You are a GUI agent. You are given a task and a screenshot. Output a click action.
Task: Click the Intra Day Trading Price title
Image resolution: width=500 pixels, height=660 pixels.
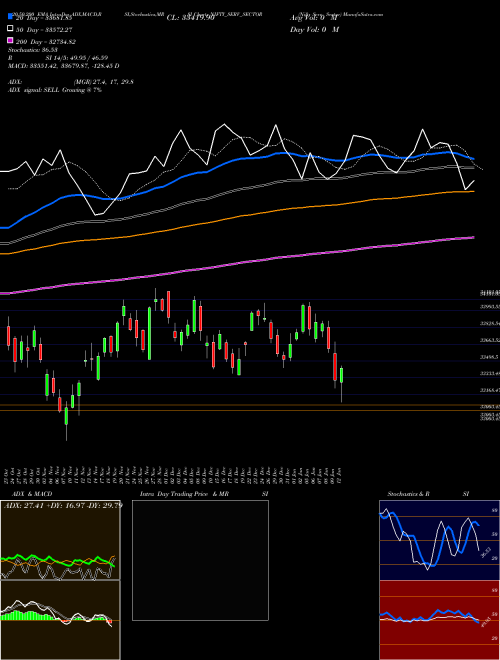click(204, 494)
